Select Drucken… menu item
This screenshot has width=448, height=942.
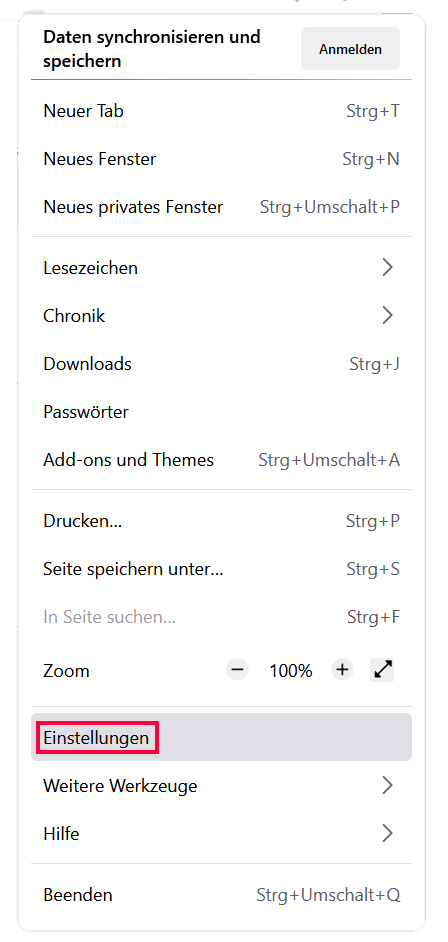pos(222,521)
